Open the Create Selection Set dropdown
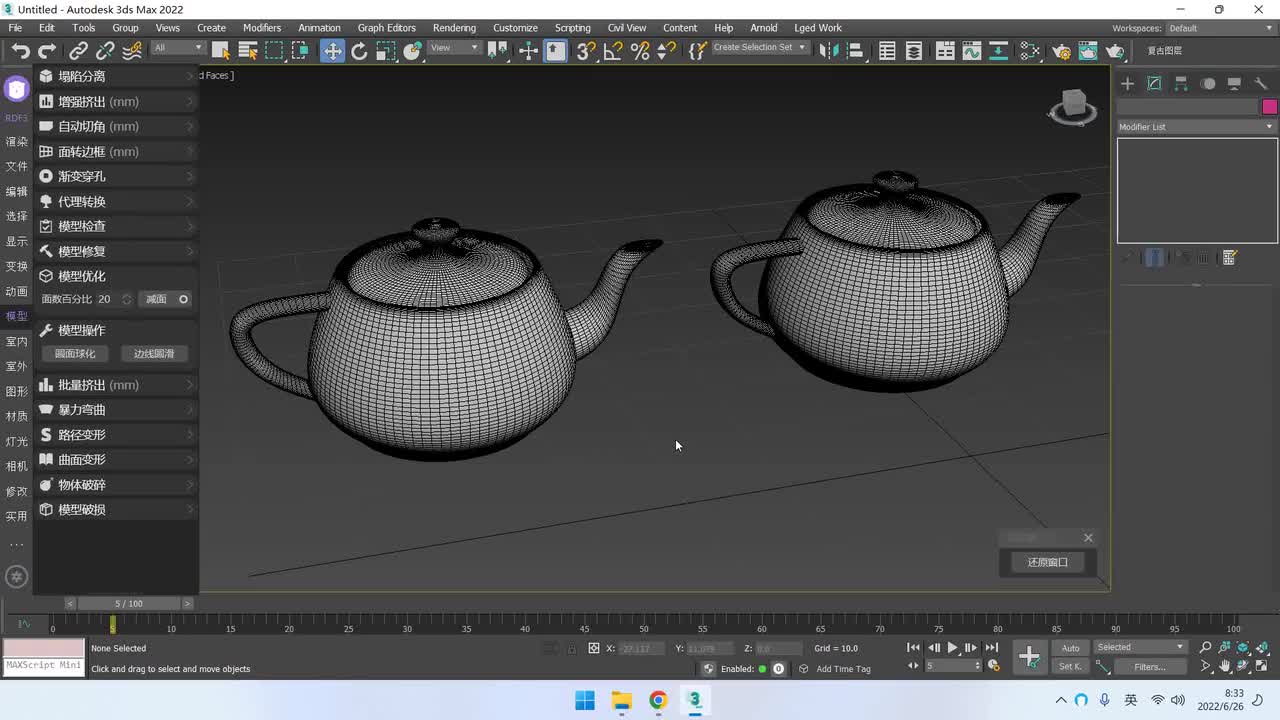Viewport: 1280px width, 720px height. 759,48
